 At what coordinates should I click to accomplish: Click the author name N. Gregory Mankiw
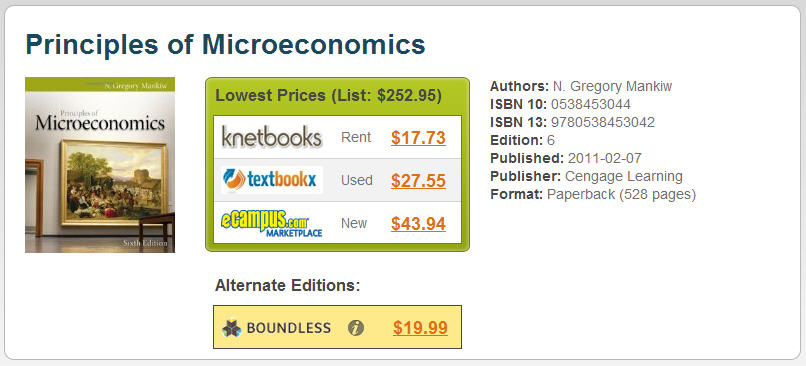612,86
